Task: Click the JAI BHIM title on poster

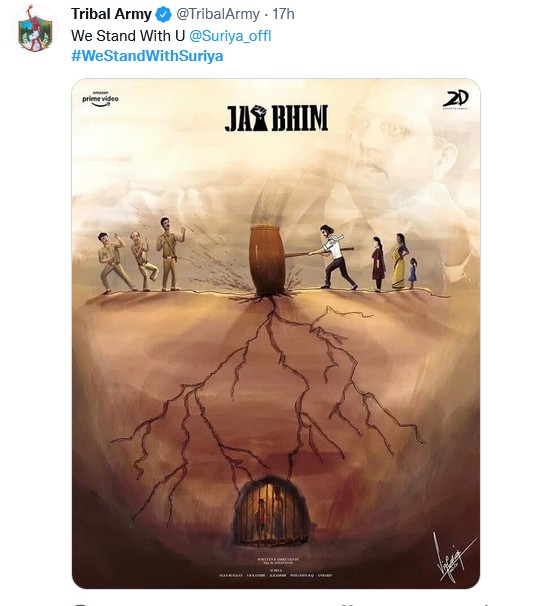Action: tap(276, 118)
